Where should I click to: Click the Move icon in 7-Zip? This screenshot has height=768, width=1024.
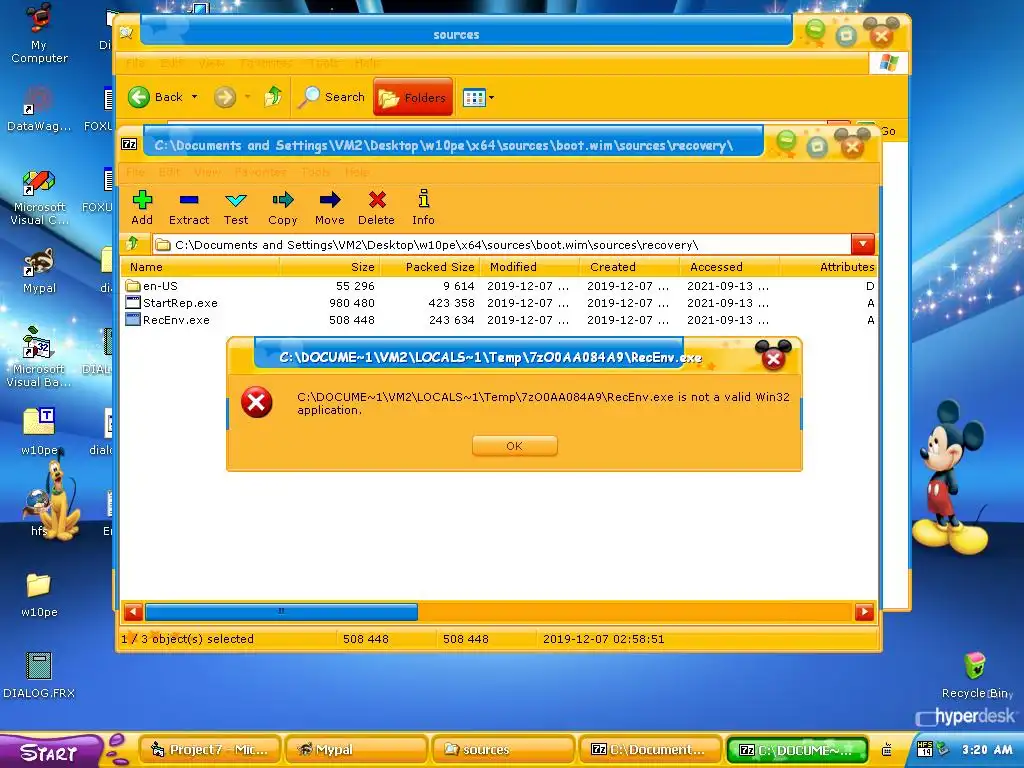[330, 208]
